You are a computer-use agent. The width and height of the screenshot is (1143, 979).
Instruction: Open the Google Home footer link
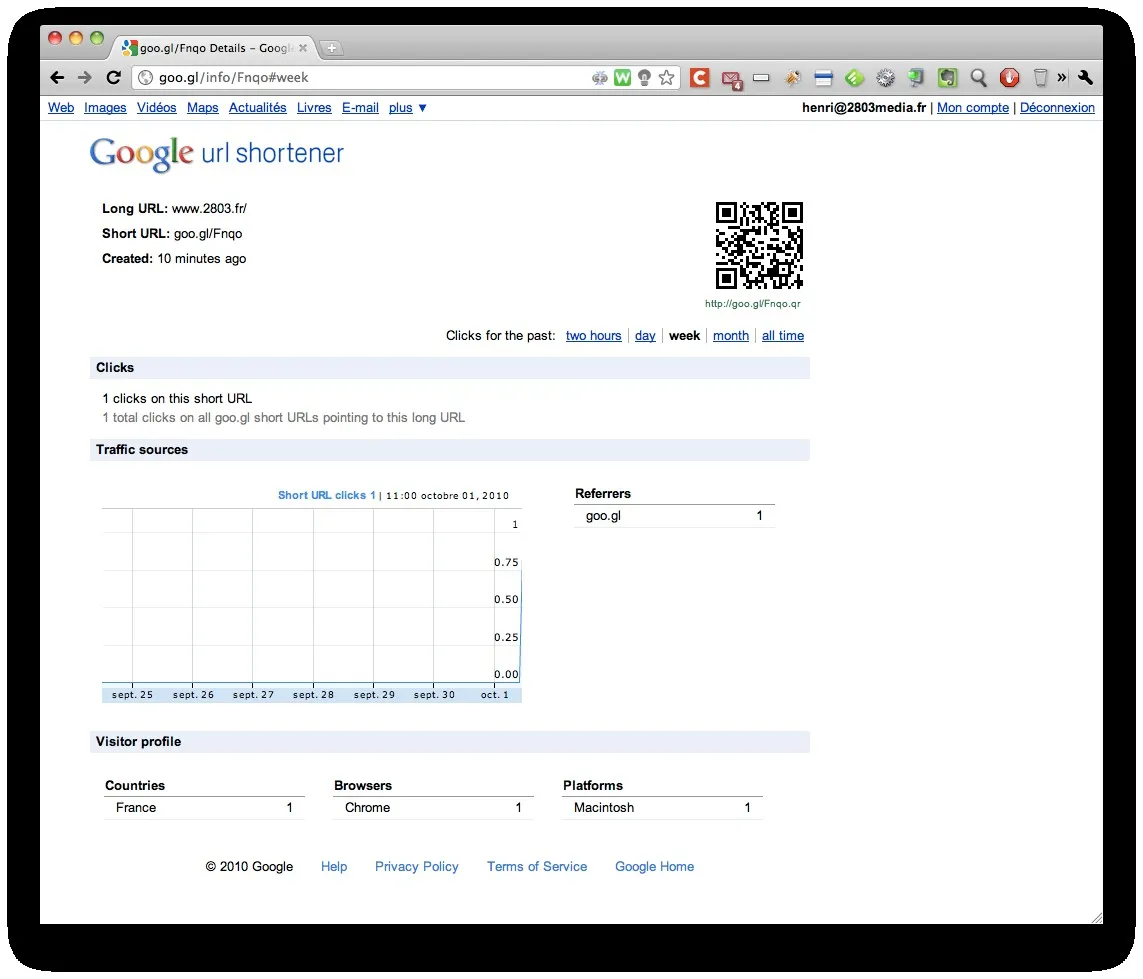(654, 866)
